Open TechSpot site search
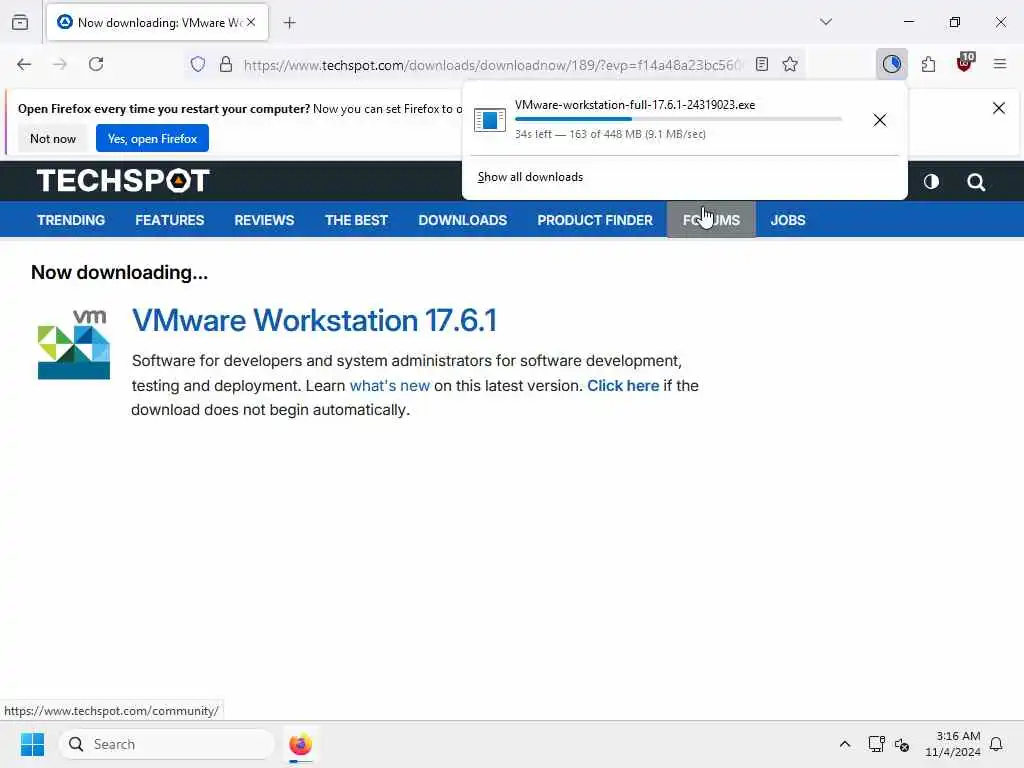The height and width of the screenshot is (768, 1024). pos(976,182)
